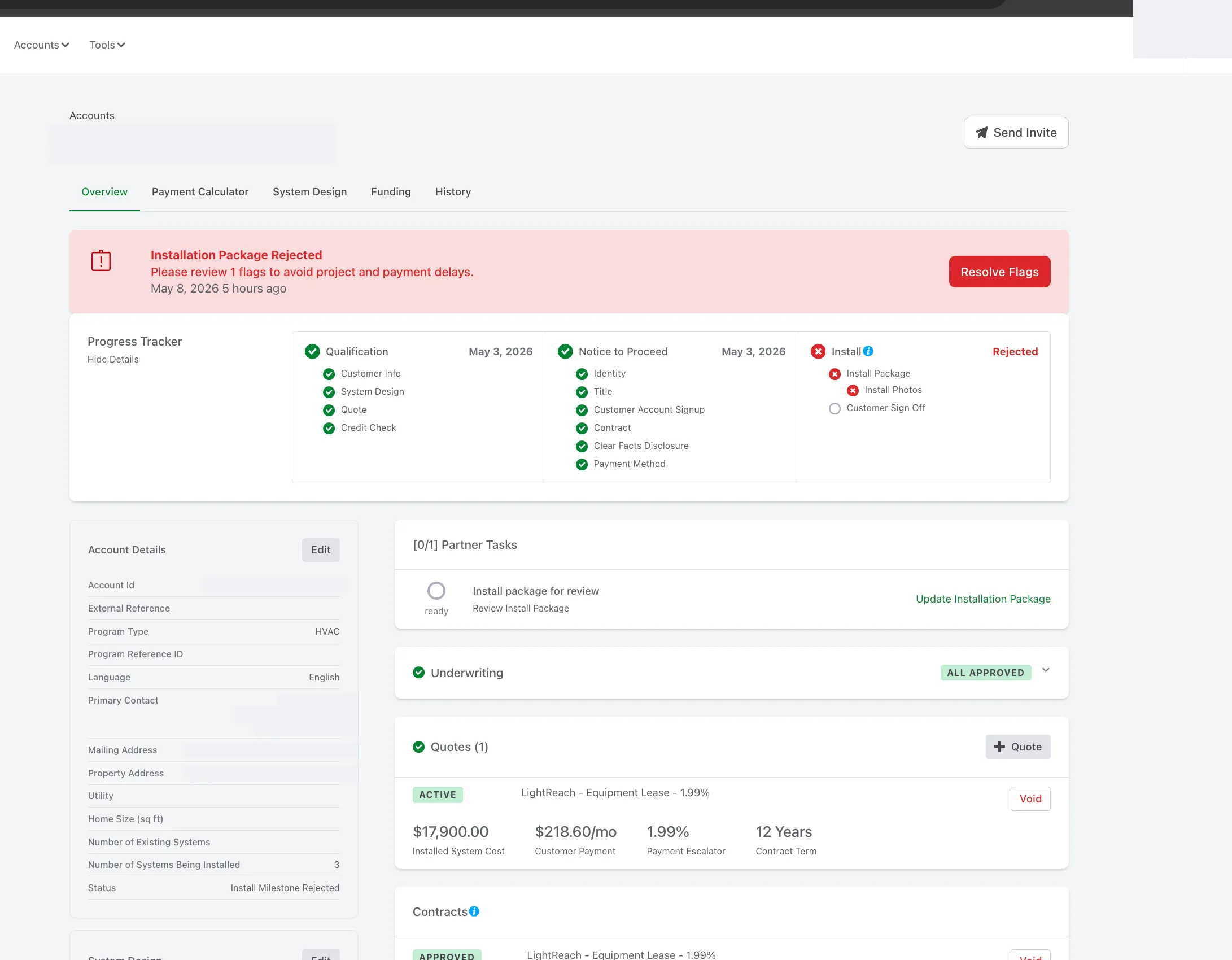1232x960 pixels.
Task: Click the 1.99% payment escalator value
Action: click(x=667, y=831)
